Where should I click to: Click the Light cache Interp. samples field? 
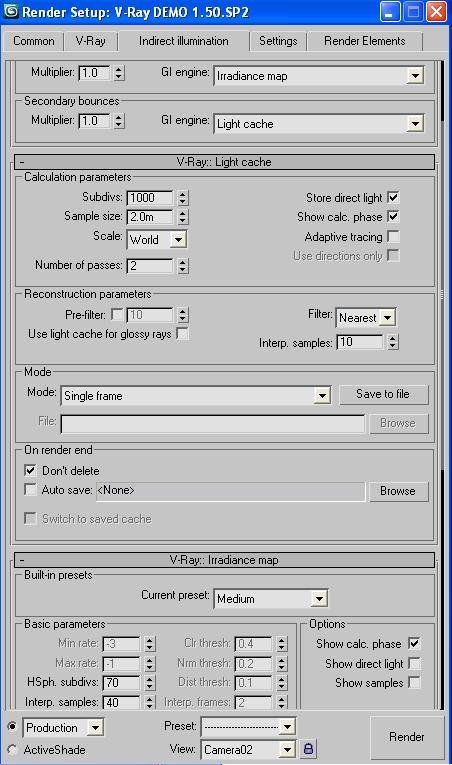click(360, 342)
